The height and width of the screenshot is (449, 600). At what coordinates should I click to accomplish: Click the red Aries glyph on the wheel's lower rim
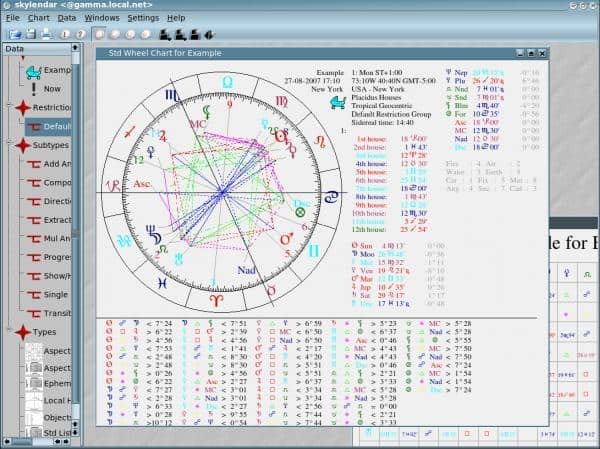click(x=217, y=300)
